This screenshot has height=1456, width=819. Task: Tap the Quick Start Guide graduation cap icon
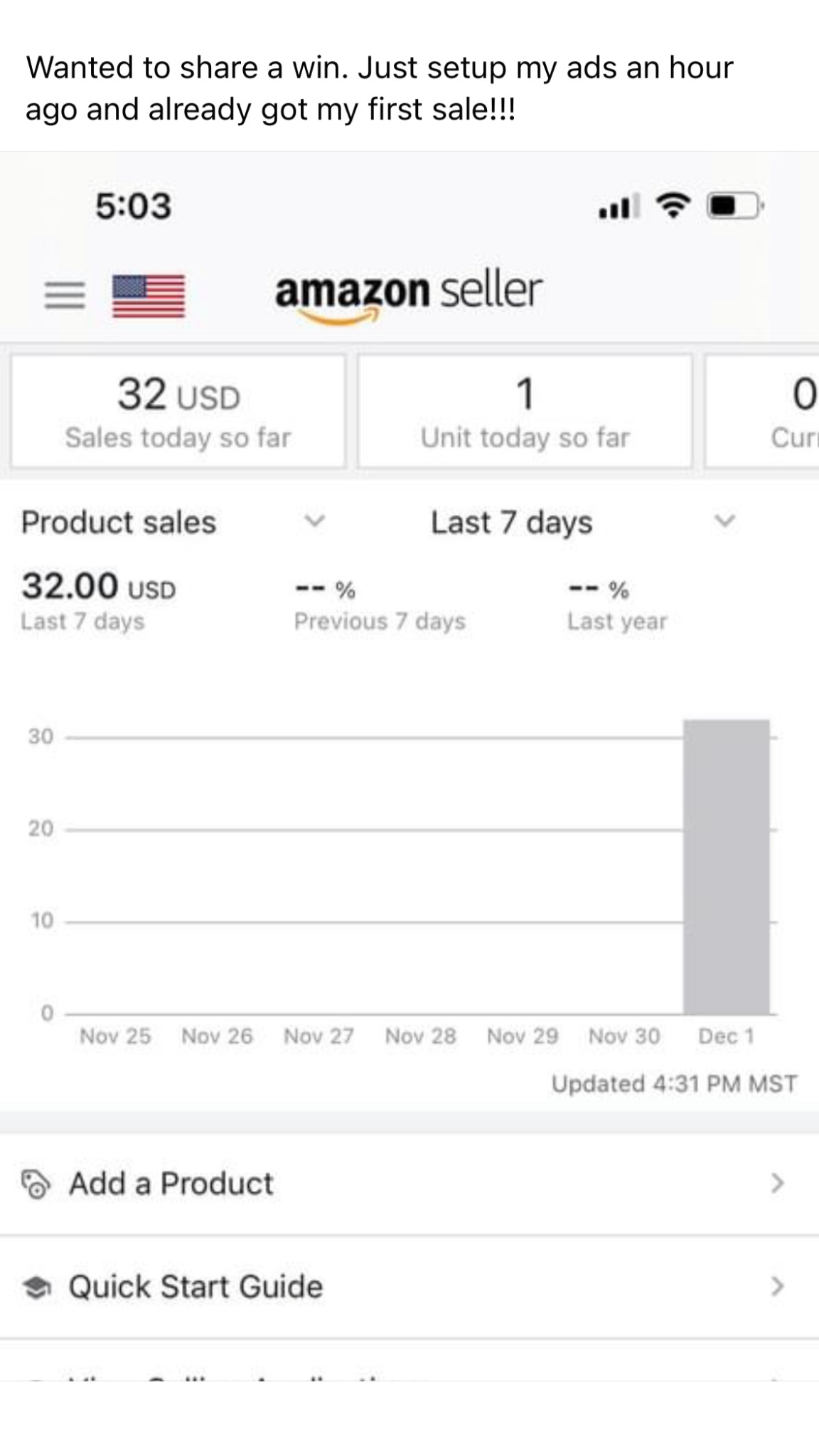37,1287
